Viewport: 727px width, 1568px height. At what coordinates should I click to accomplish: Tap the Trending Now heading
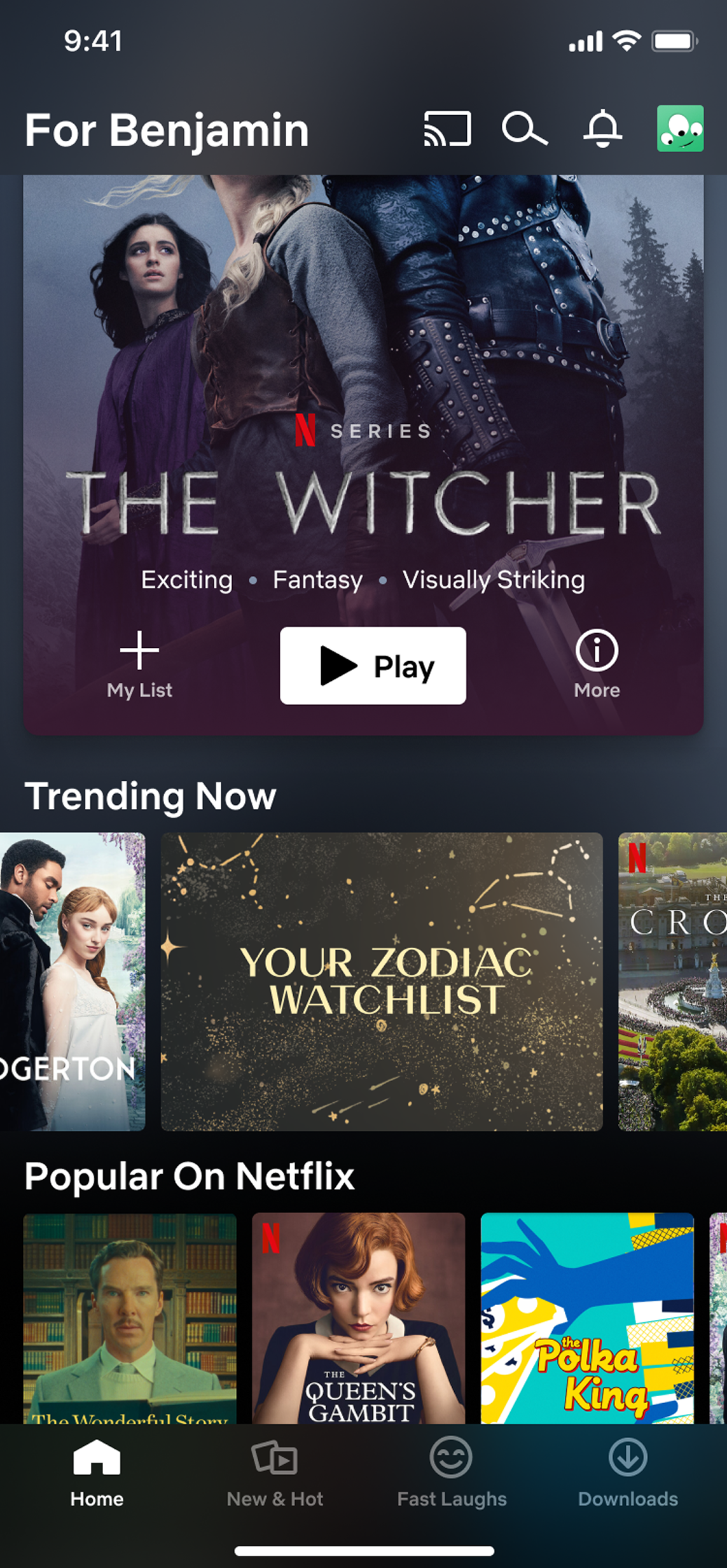tap(150, 796)
